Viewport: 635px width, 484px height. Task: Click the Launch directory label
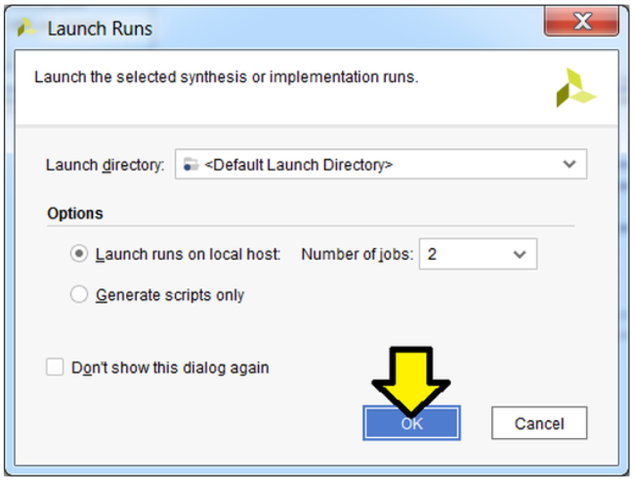click(x=104, y=165)
